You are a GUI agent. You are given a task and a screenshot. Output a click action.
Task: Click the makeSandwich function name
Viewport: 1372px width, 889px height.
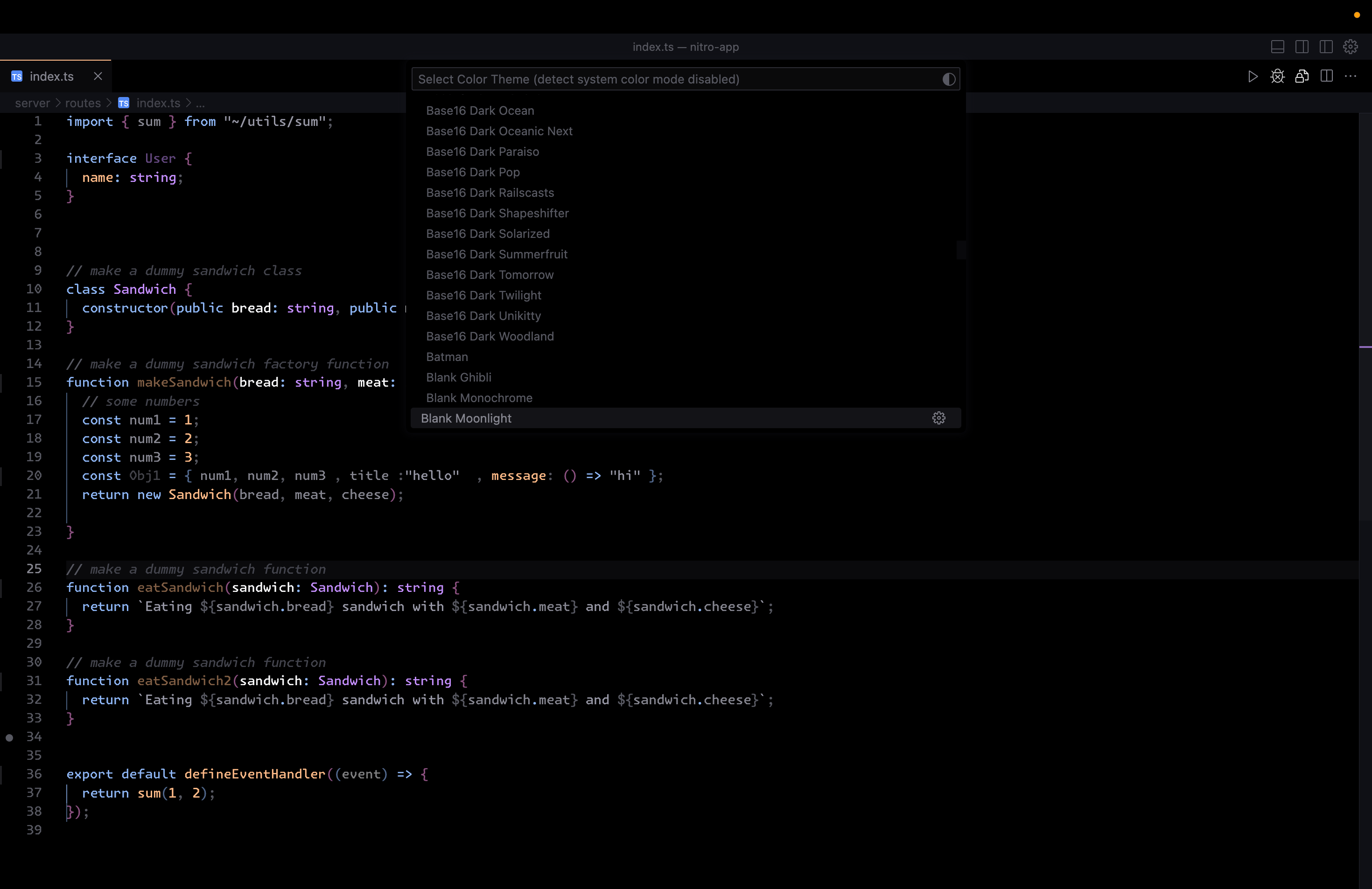coord(184,382)
